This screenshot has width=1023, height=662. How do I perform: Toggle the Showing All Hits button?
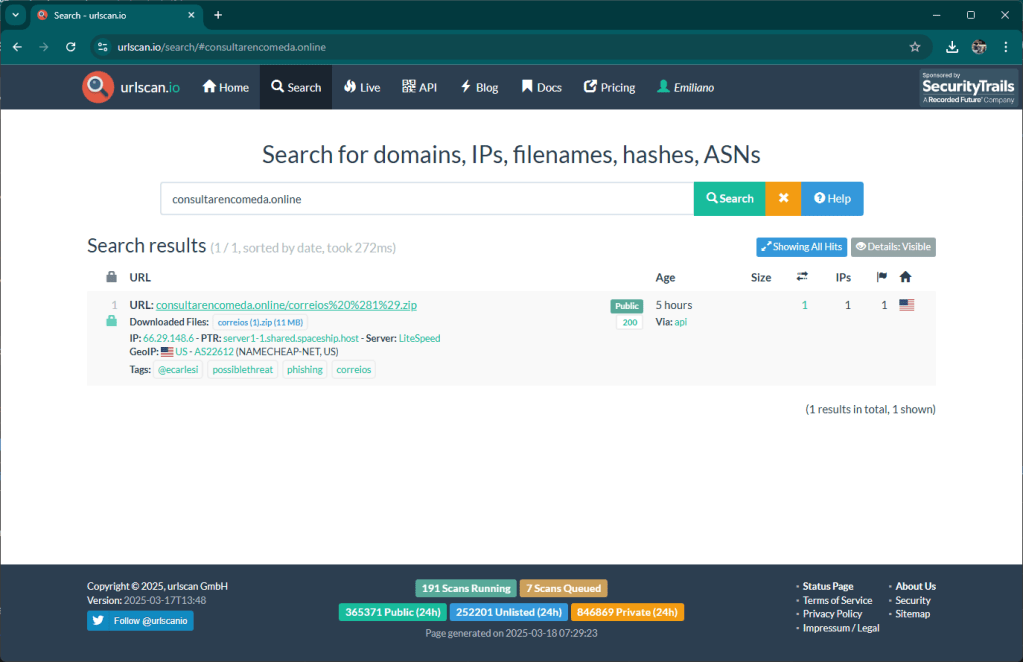pos(801,247)
